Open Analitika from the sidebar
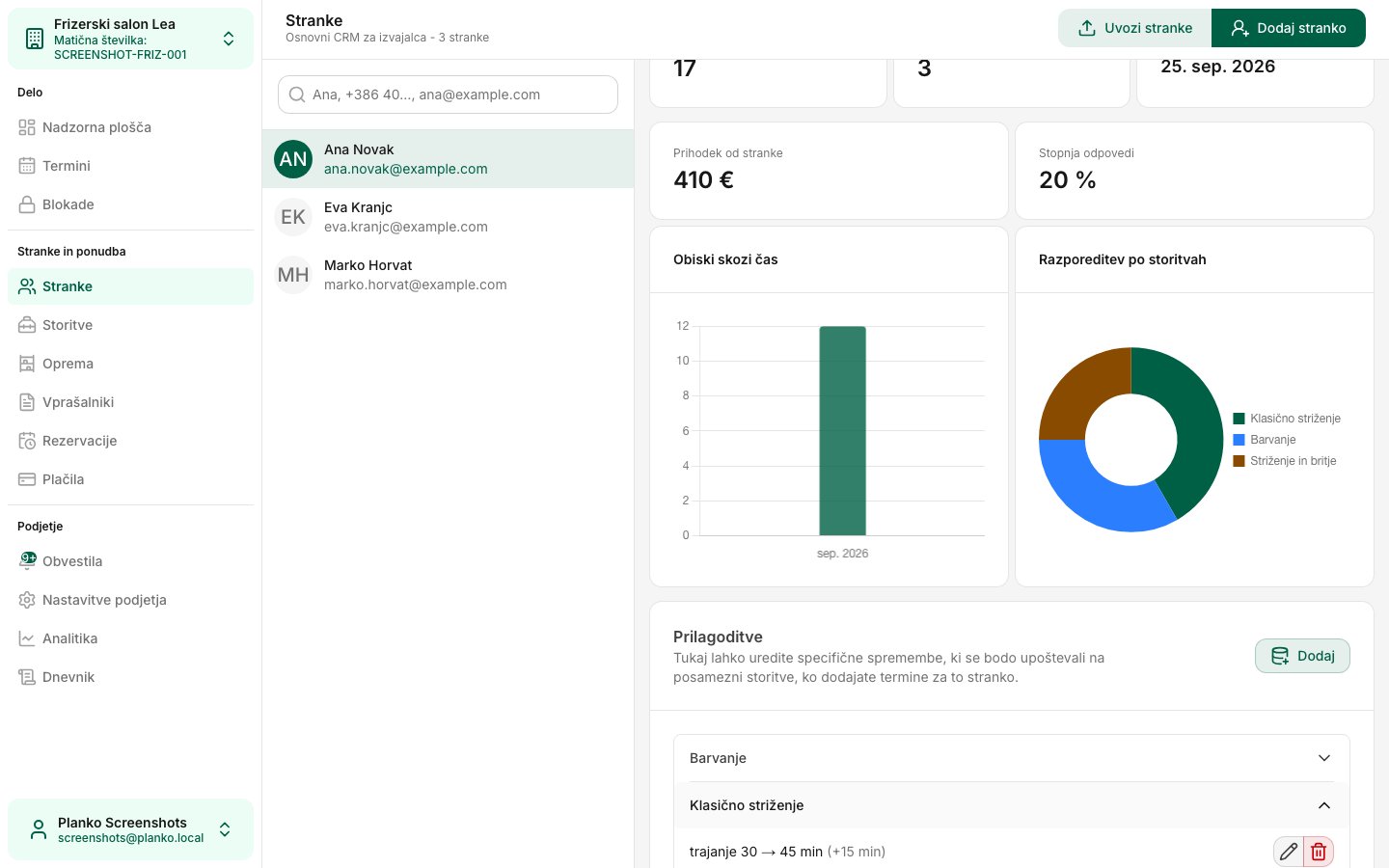The image size is (1389, 868). pyautogui.click(x=130, y=638)
